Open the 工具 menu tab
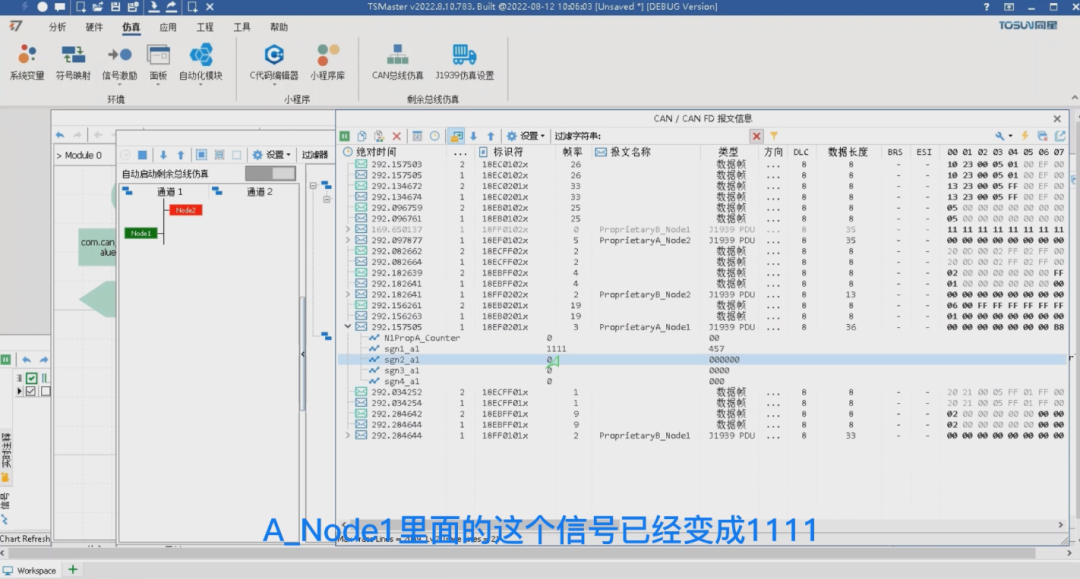The width and height of the screenshot is (1080, 579). 242,27
